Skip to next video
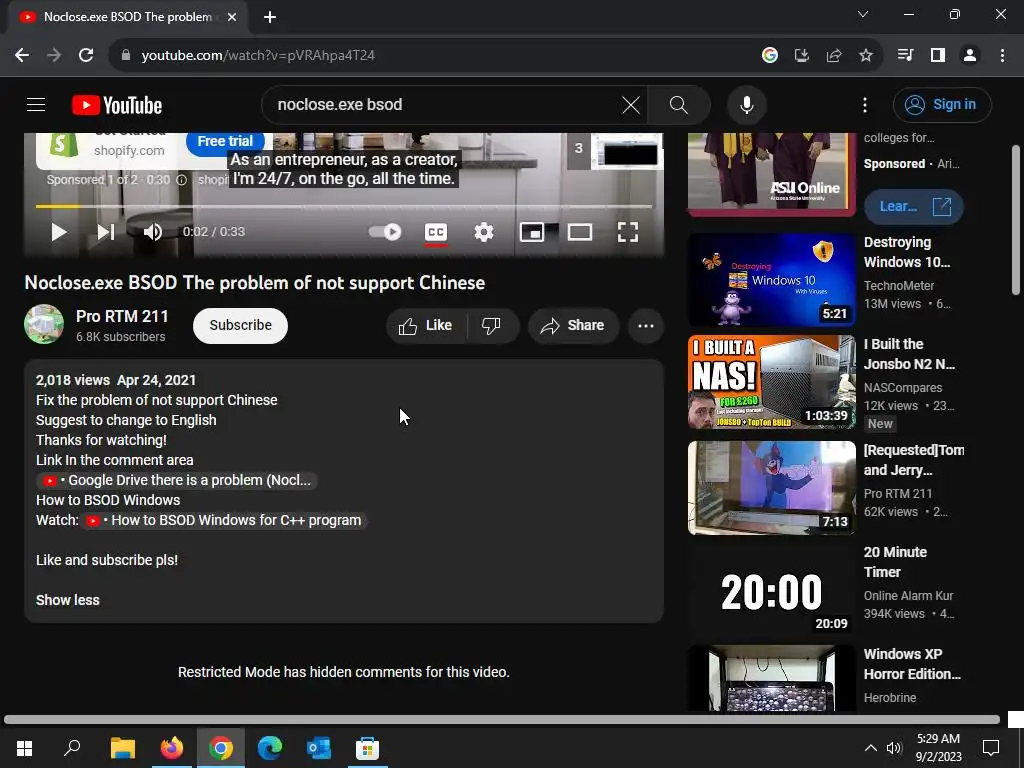1024x768 pixels. tap(106, 232)
